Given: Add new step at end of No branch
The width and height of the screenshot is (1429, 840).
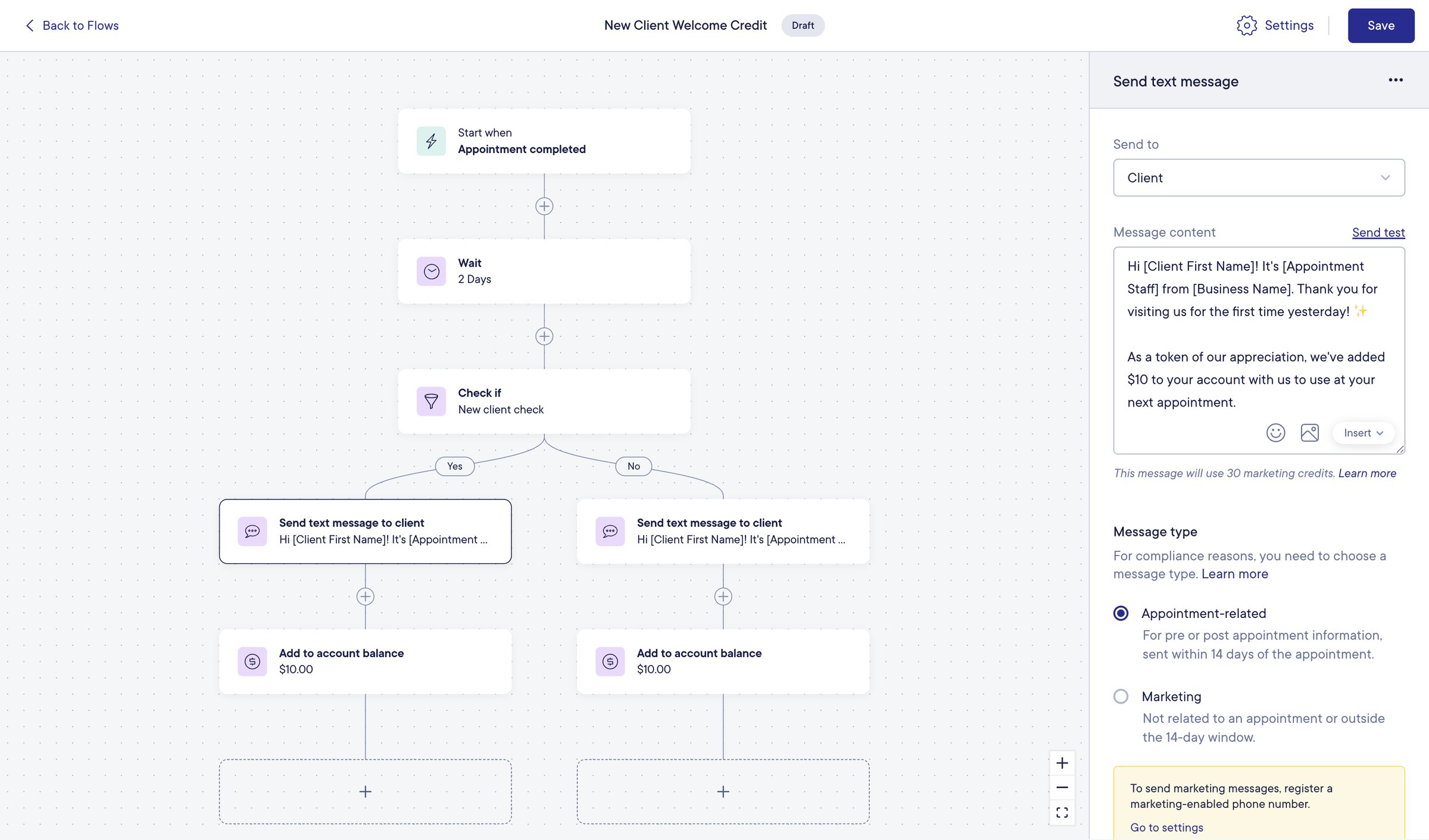Looking at the screenshot, I should click(723, 792).
